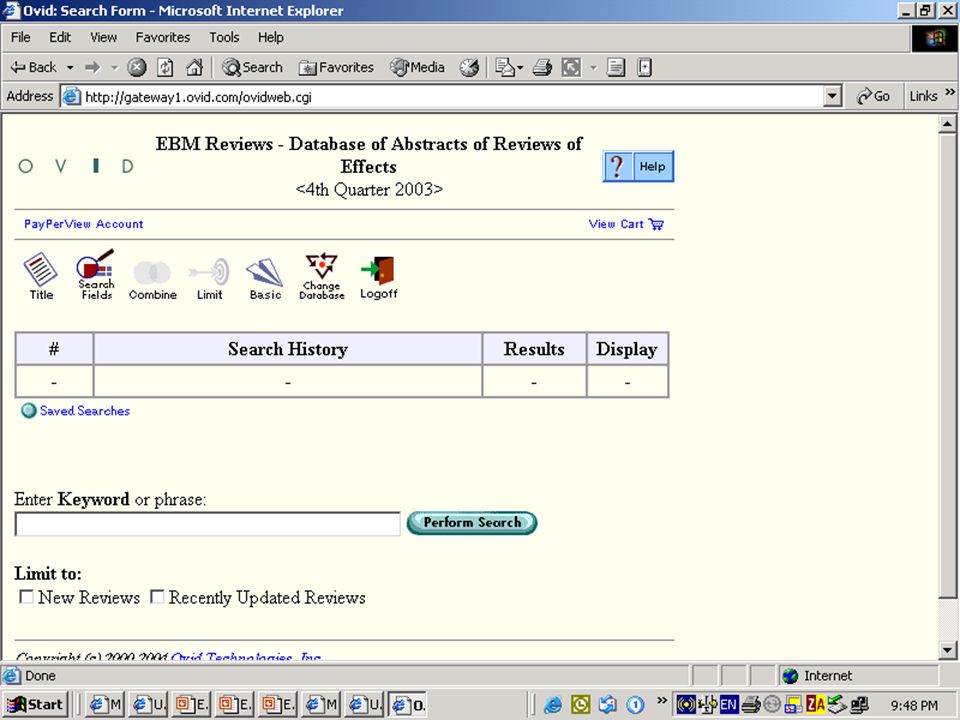The height and width of the screenshot is (720, 960).
Task: Open the Title search tool icon
Action: (x=40, y=276)
